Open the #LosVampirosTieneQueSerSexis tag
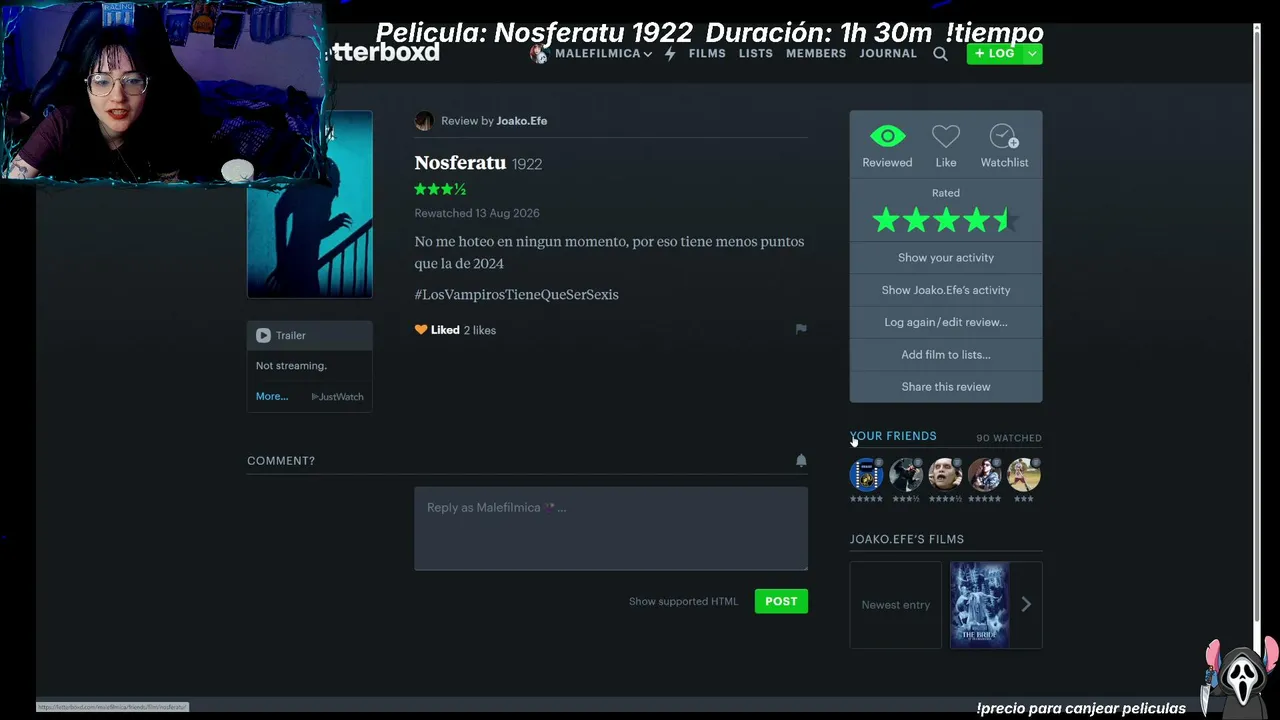Image resolution: width=1280 pixels, height=720 pixels. 517,295
